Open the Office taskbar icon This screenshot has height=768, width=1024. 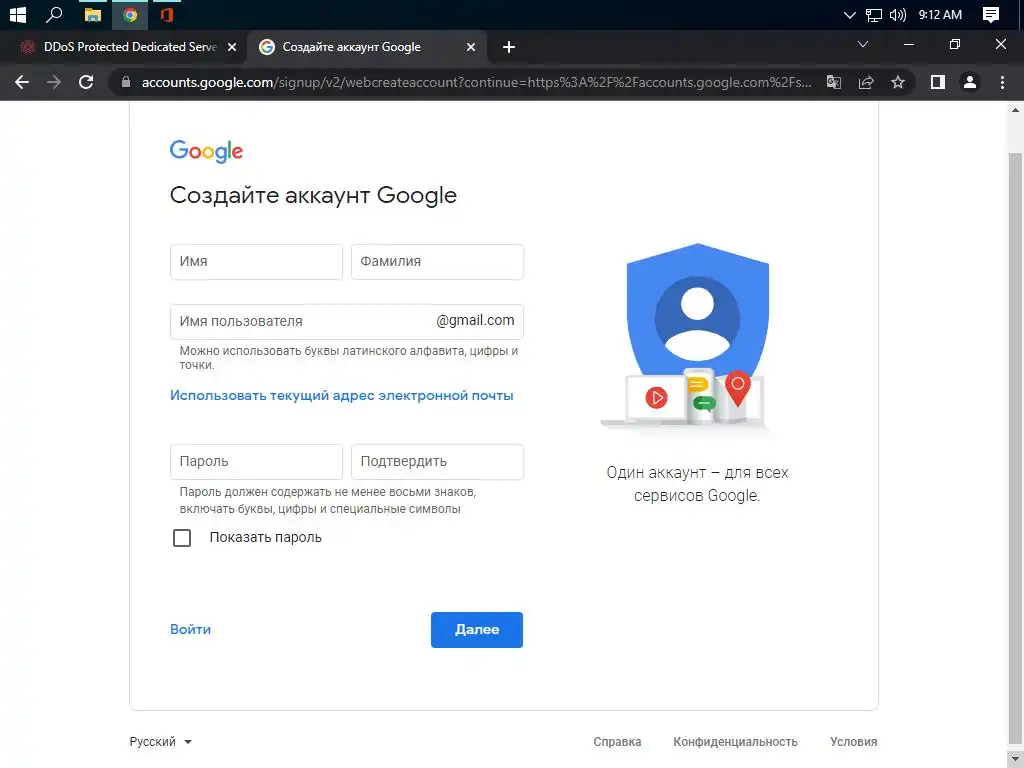coord(167,14)
